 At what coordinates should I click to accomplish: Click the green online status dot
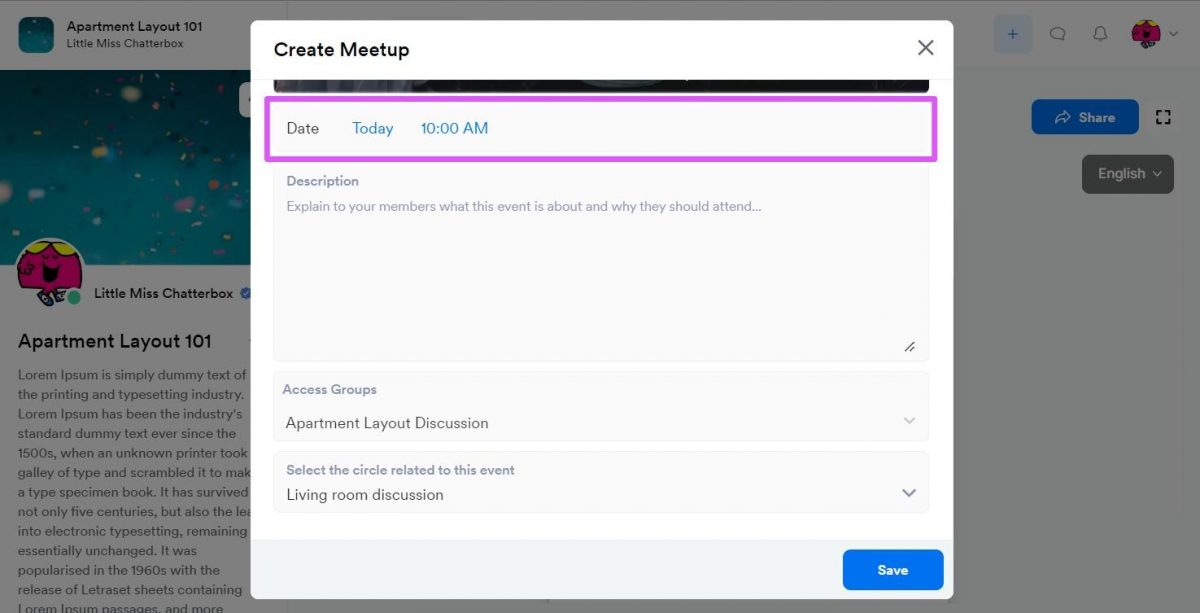73,298
